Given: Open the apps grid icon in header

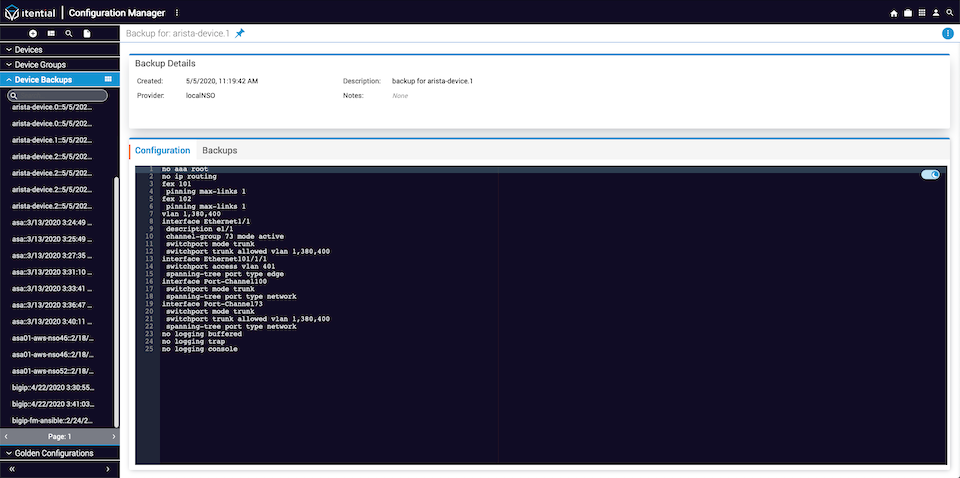Looking at the screenshot, I should (922, 13).
